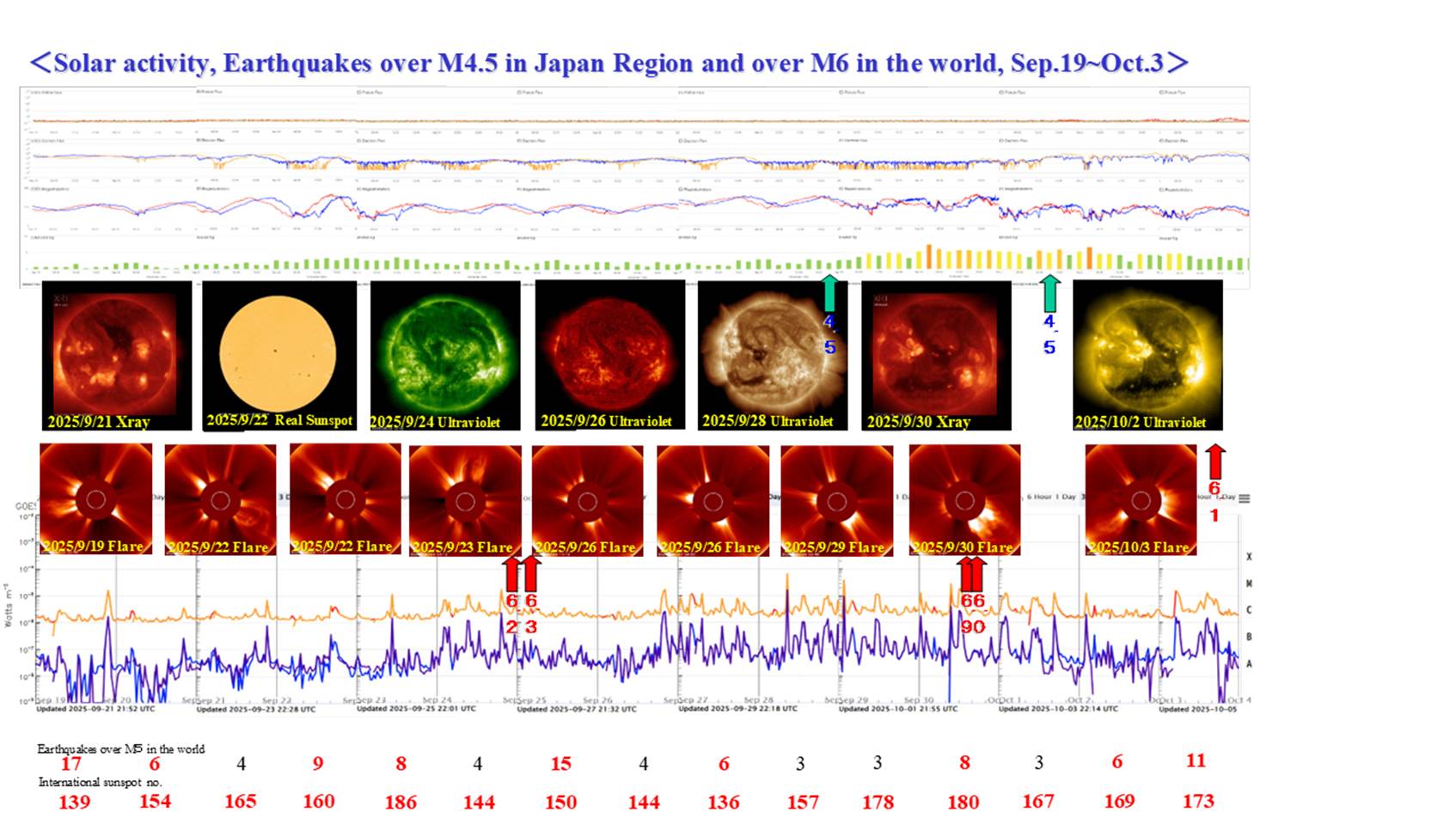The height and width of the screenshot is (818, 1456).
Task: Open the 2025/9/19 Flare coronagraph image
Action: pos(95,499)
